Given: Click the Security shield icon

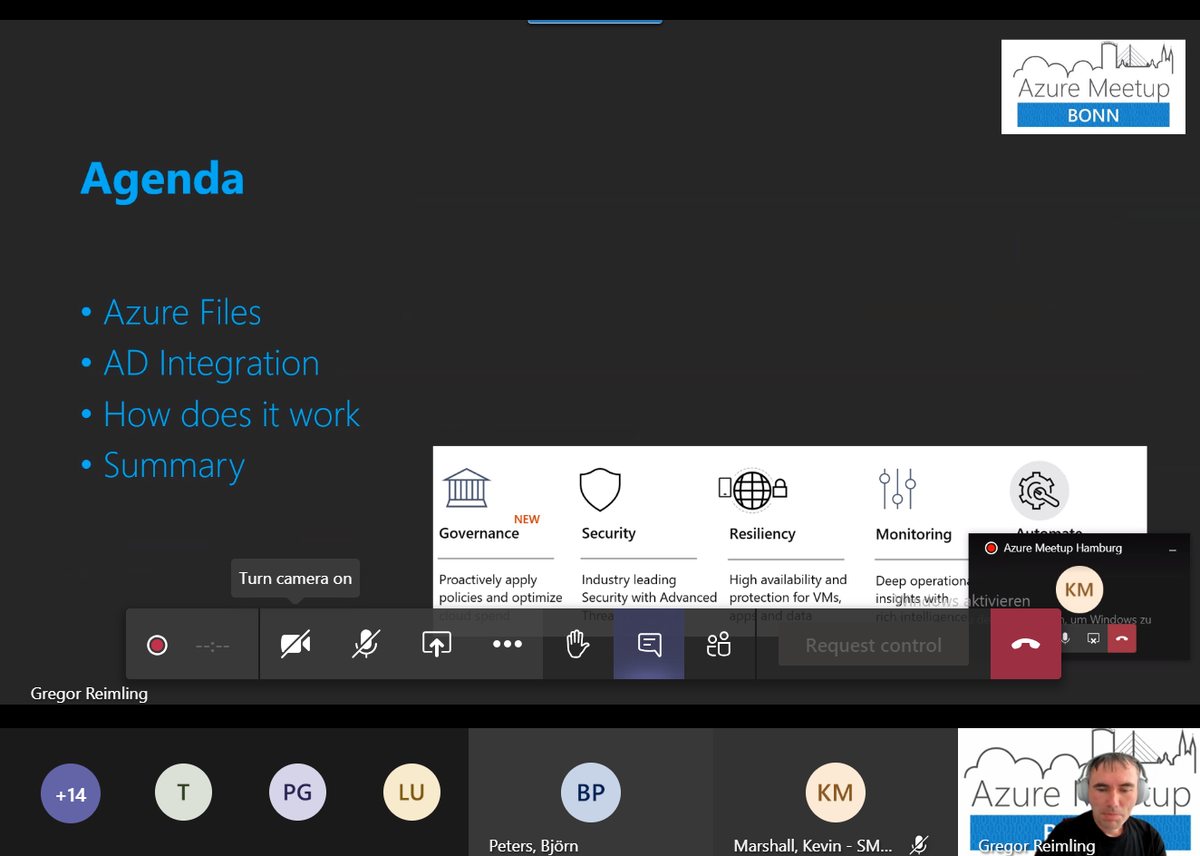Looking at the screenshot, I should (x=600, y=490).
